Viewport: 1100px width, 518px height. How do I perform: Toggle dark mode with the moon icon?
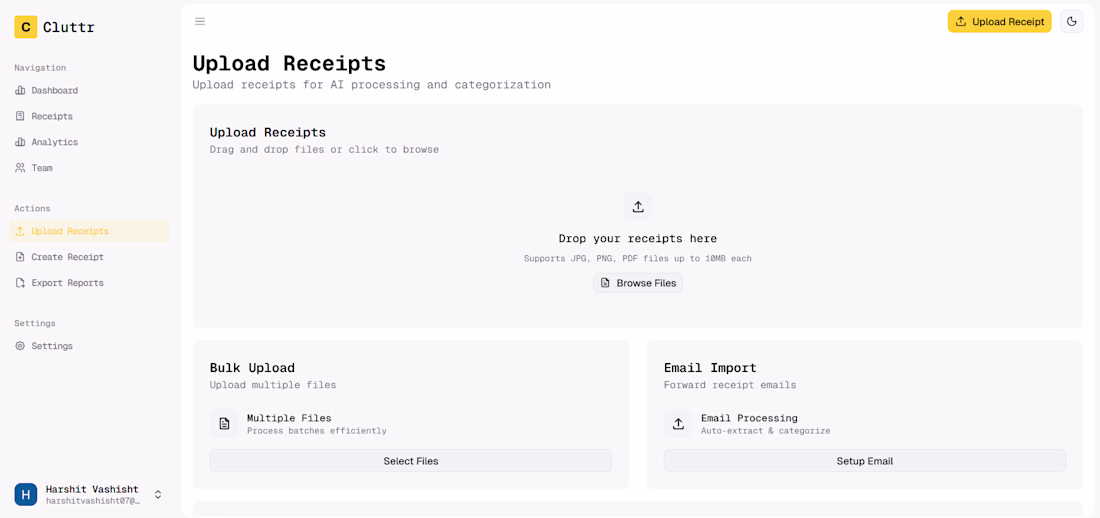(x=1071, y=21)
